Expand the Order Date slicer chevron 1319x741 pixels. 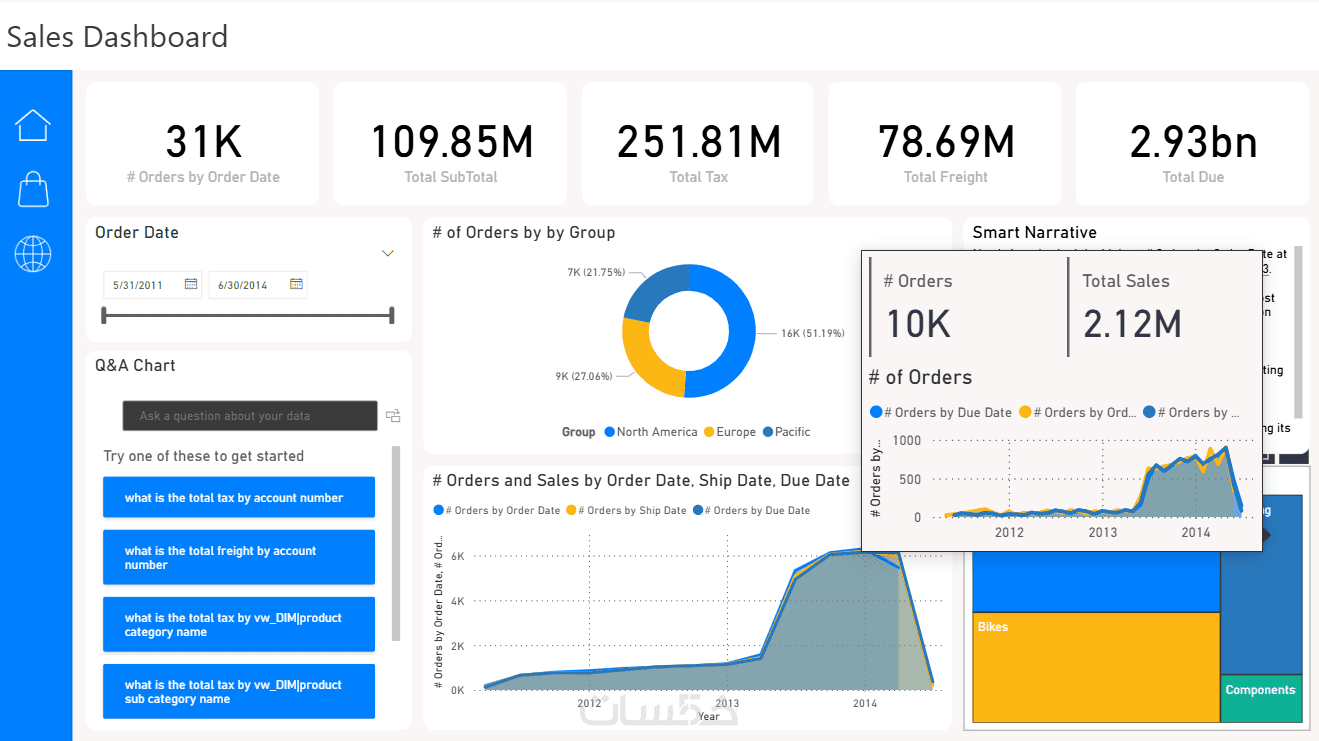(x=388, y=254)
